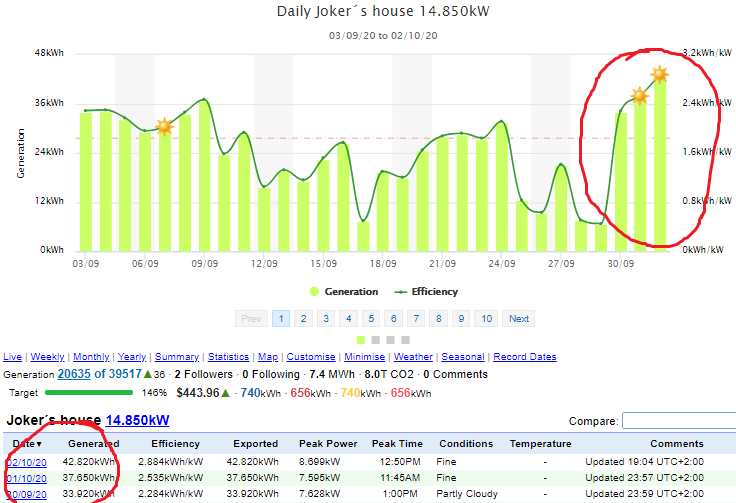Click the Partly Cloudy condition cell
This screenshot has width=736, height=503.
point(467,494)
